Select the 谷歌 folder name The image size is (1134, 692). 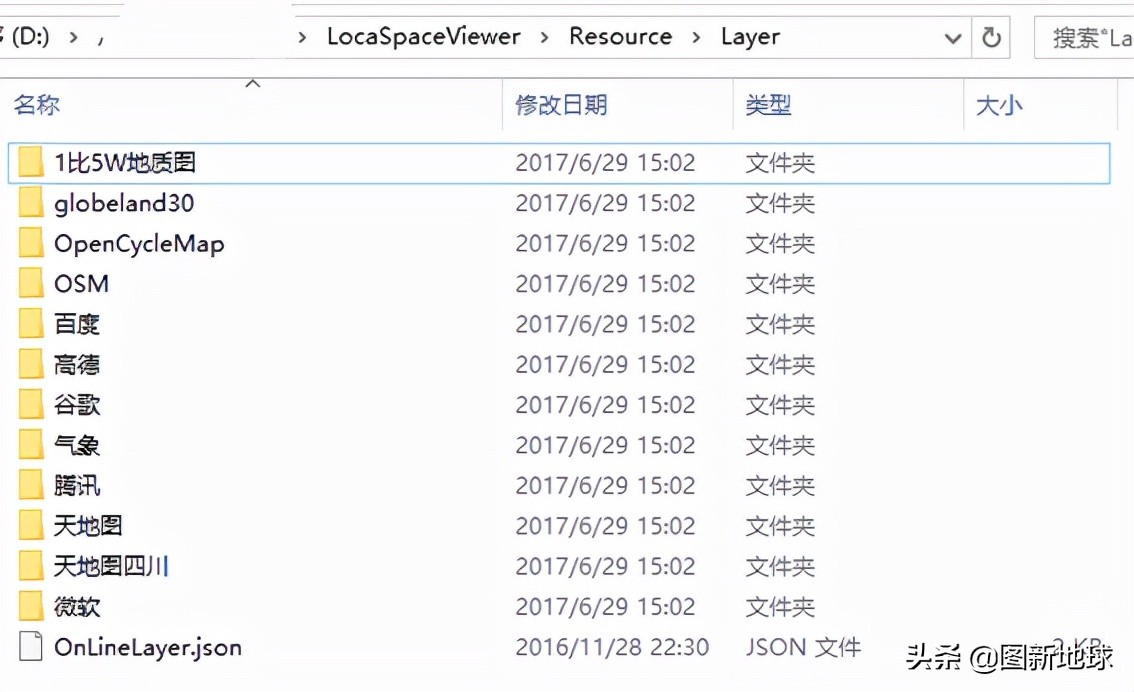77,406
